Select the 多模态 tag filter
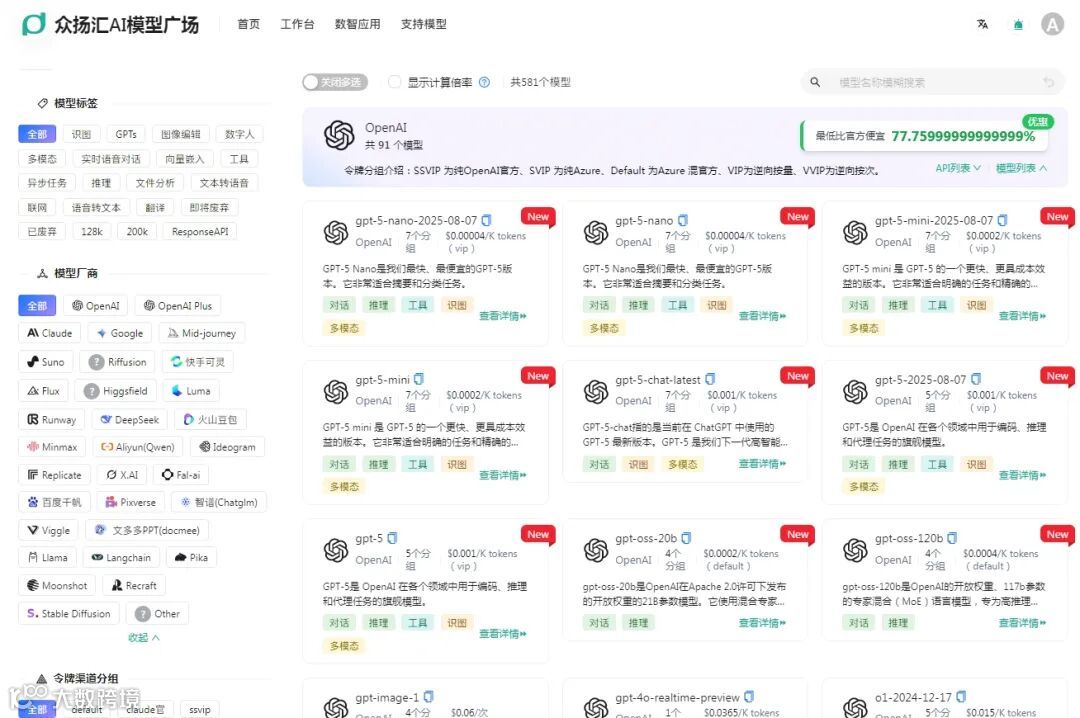 click(42, 158)
